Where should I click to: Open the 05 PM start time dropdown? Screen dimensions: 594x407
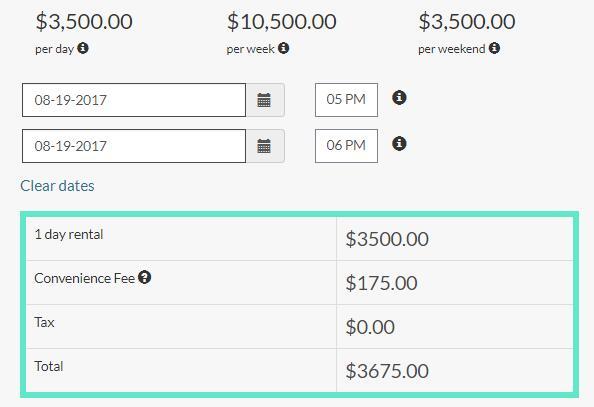(x=346, y=100)
